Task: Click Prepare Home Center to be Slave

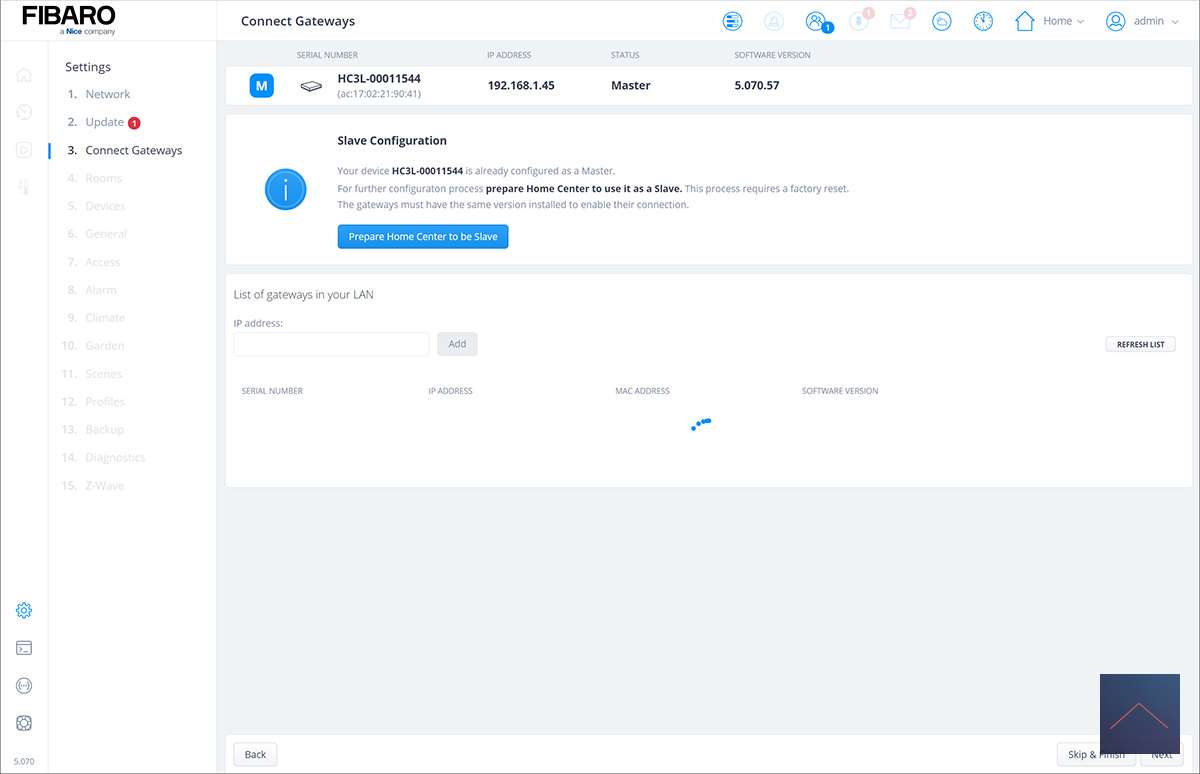Action: pos(423,237)
